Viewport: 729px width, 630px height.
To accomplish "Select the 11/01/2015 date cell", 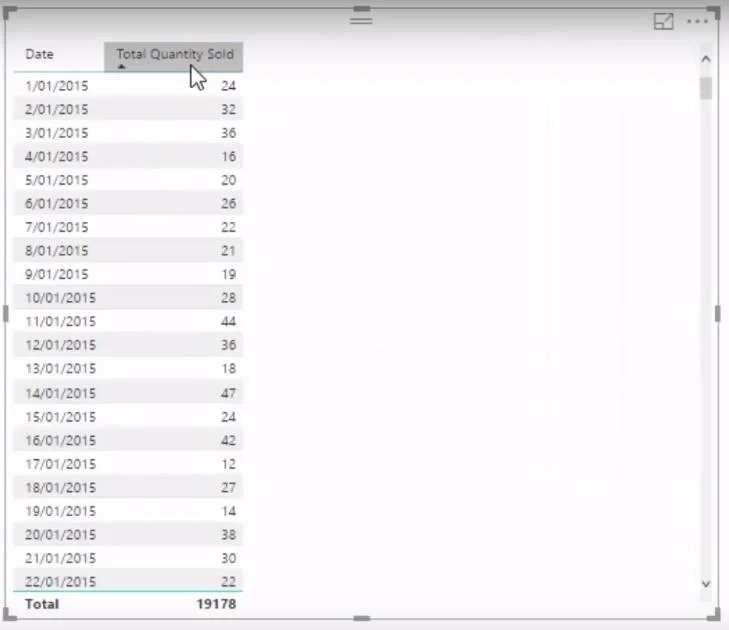I will tap(60, 322).
